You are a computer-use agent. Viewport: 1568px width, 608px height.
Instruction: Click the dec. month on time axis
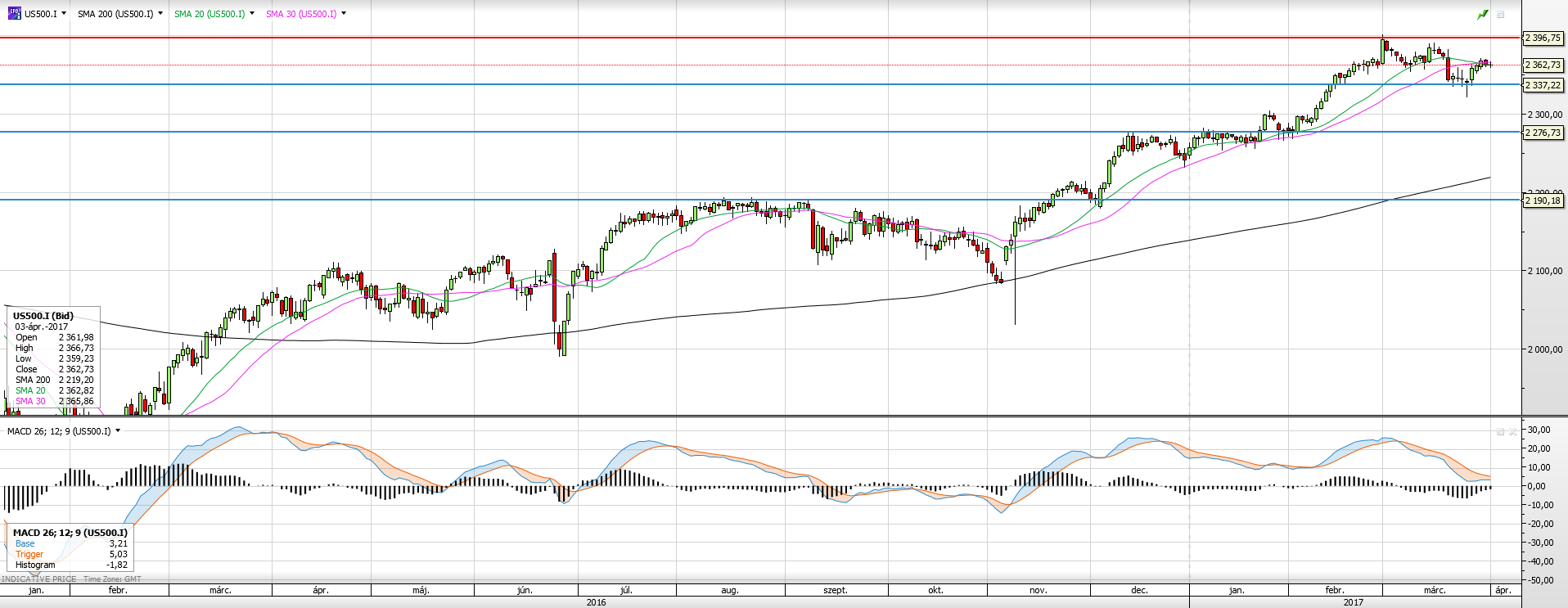tap(1139, 590)
